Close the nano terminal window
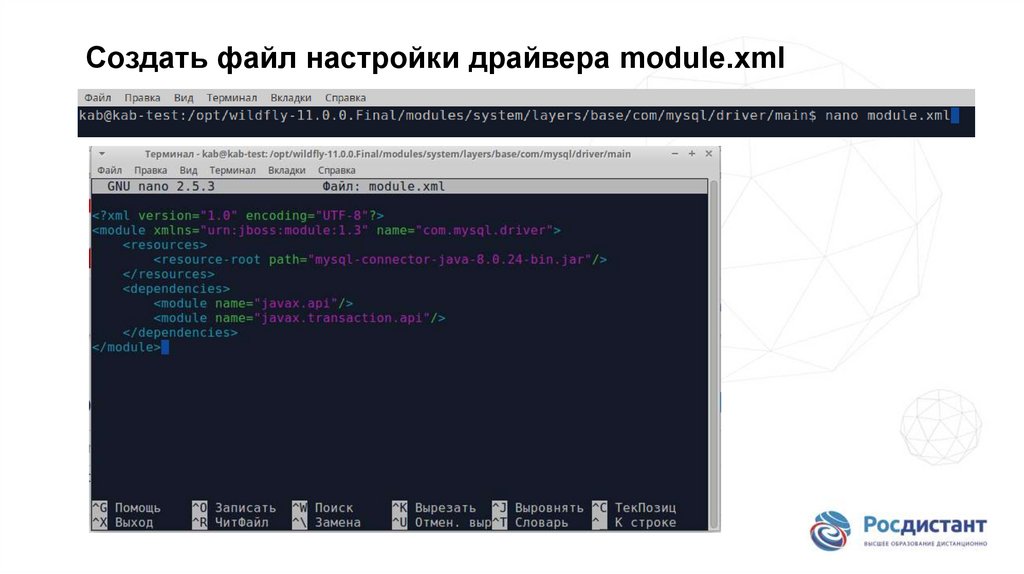The height and width of the screenshot is (574, 1024). pos(709,153)
